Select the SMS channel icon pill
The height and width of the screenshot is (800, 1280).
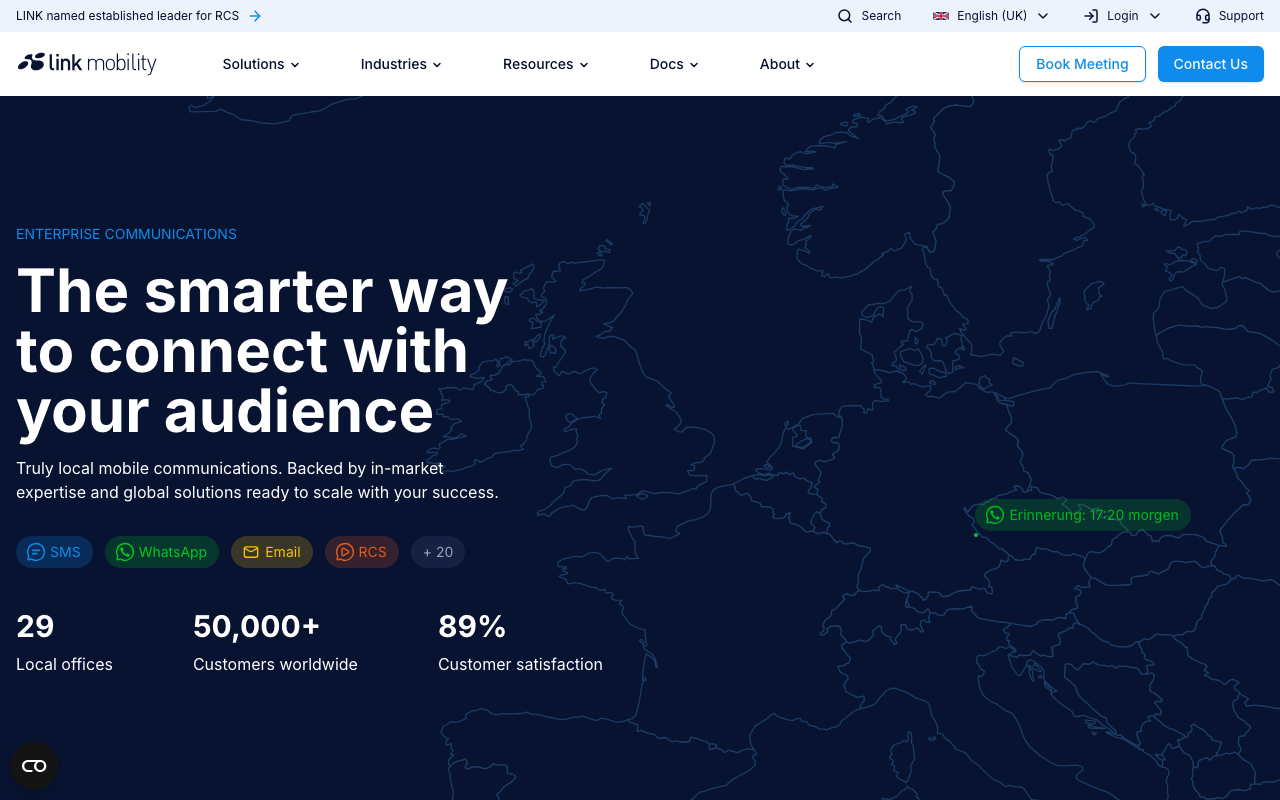click(36, 552)
